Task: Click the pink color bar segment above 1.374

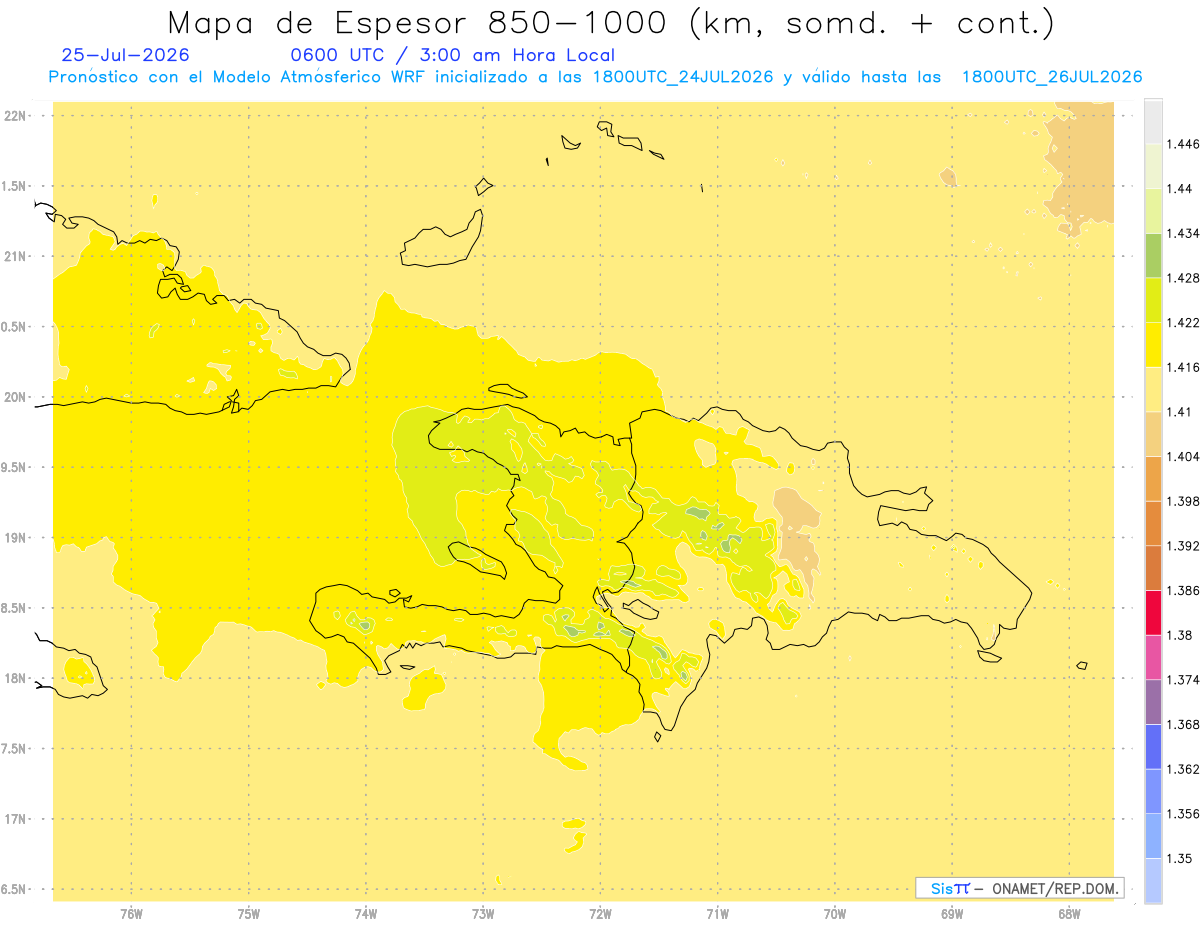Action: 1152,657
